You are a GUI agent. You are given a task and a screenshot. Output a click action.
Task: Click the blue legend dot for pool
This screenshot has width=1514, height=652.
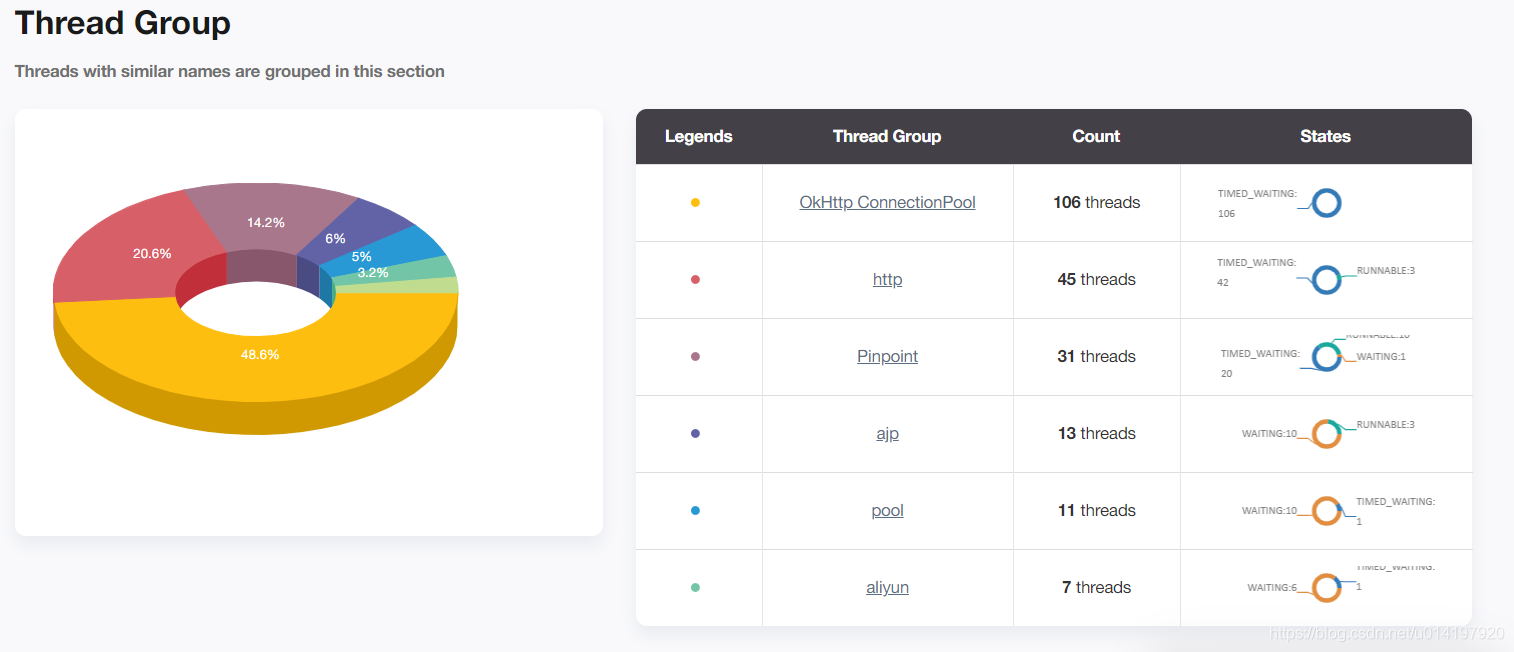(x=695, y=510)
